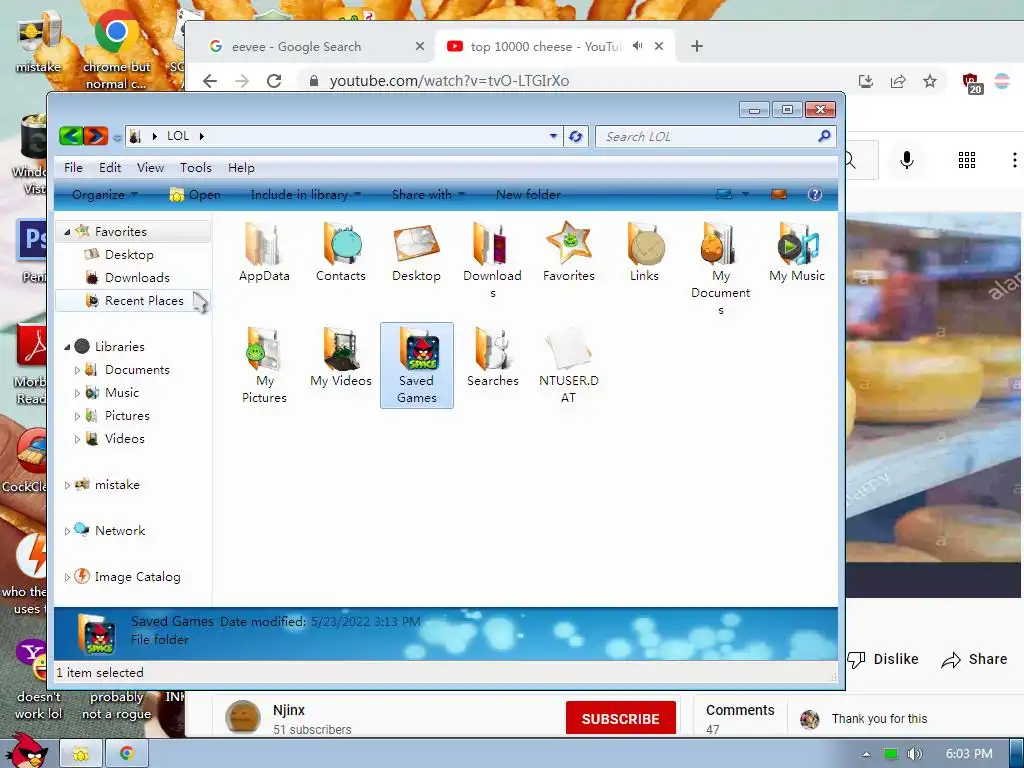Open the Share with dropdown

(x=428, y=195)
